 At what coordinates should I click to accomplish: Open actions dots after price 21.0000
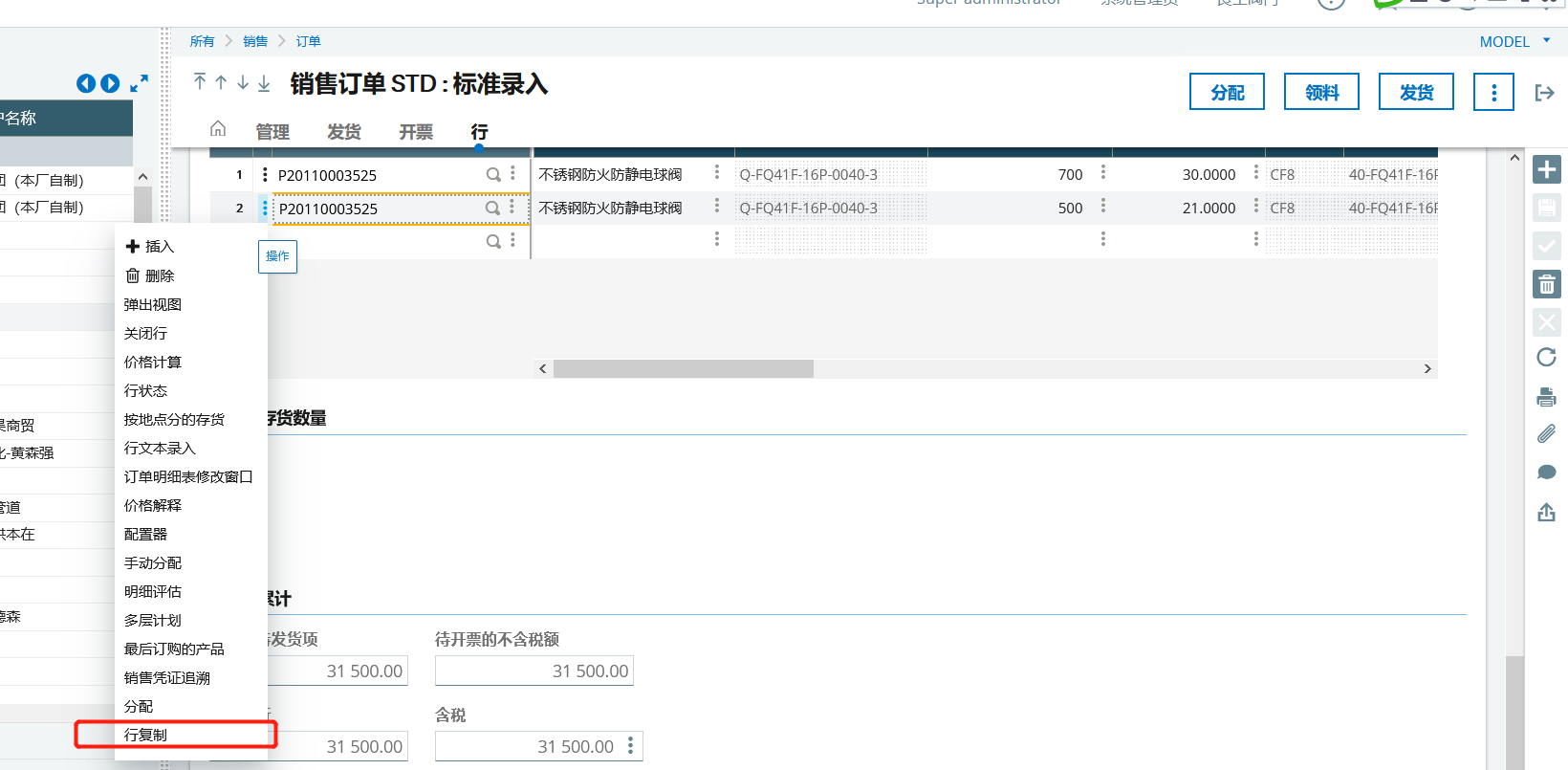[1256, 206]
